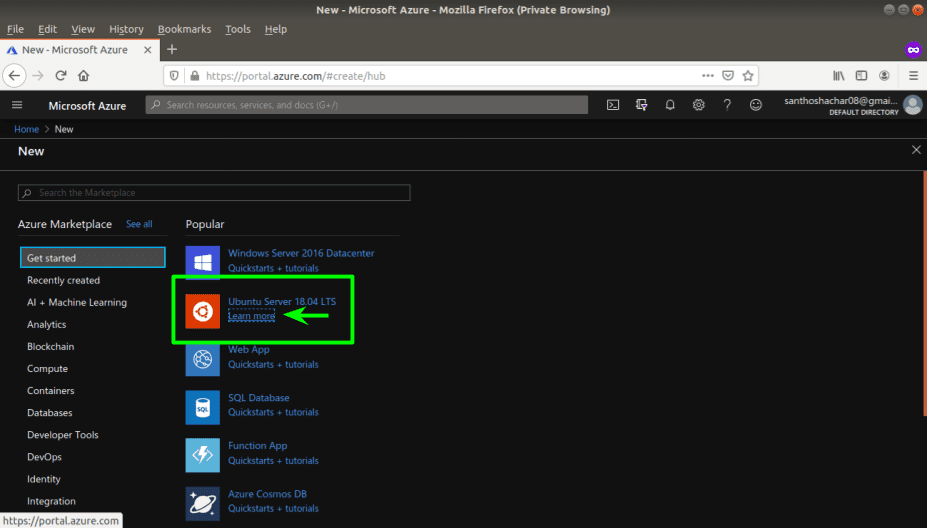Image resolution: width=929 pixels, height=530 pixels.
Task: Select Containers category
Action: [50, 391]
